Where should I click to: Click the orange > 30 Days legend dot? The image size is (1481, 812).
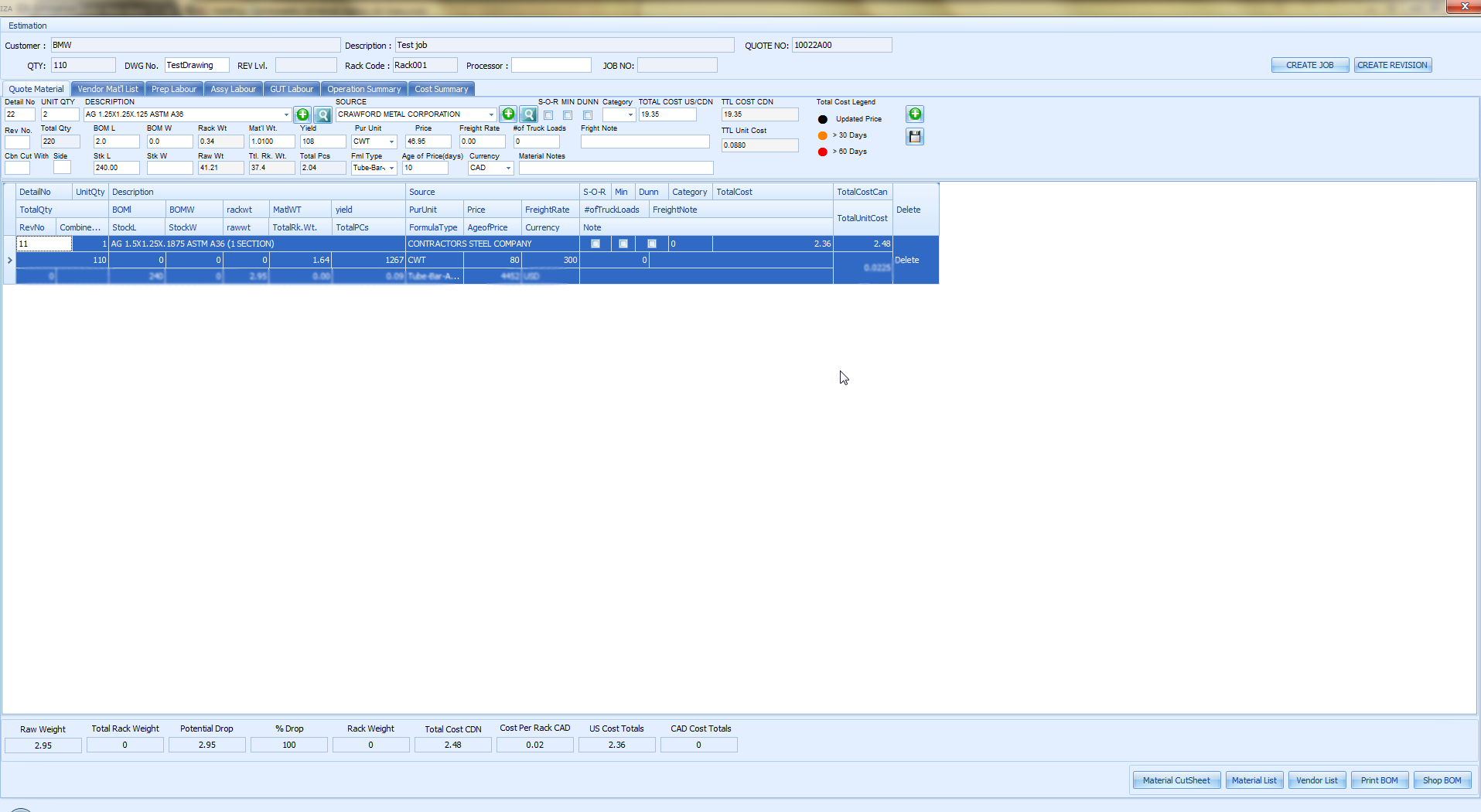point(823,135)
